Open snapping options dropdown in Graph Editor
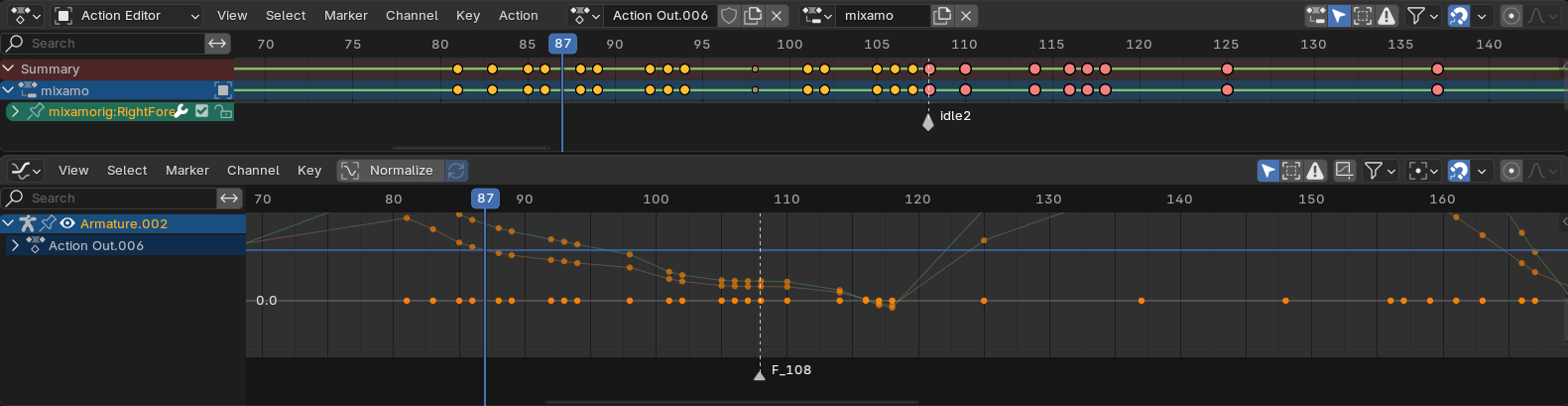 coord(1482,170)
